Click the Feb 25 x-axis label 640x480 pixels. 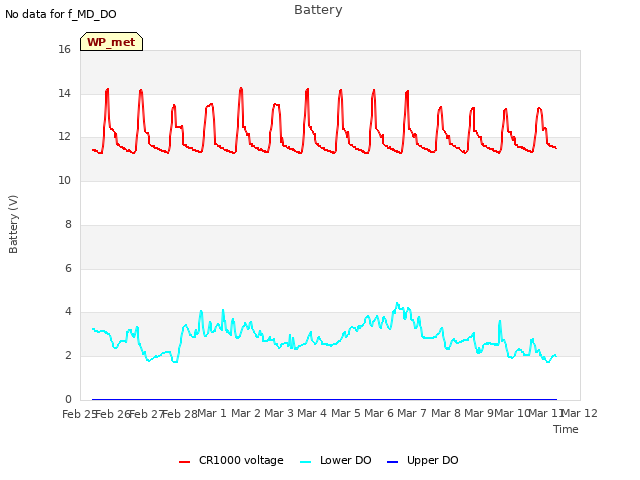[79, 414]
